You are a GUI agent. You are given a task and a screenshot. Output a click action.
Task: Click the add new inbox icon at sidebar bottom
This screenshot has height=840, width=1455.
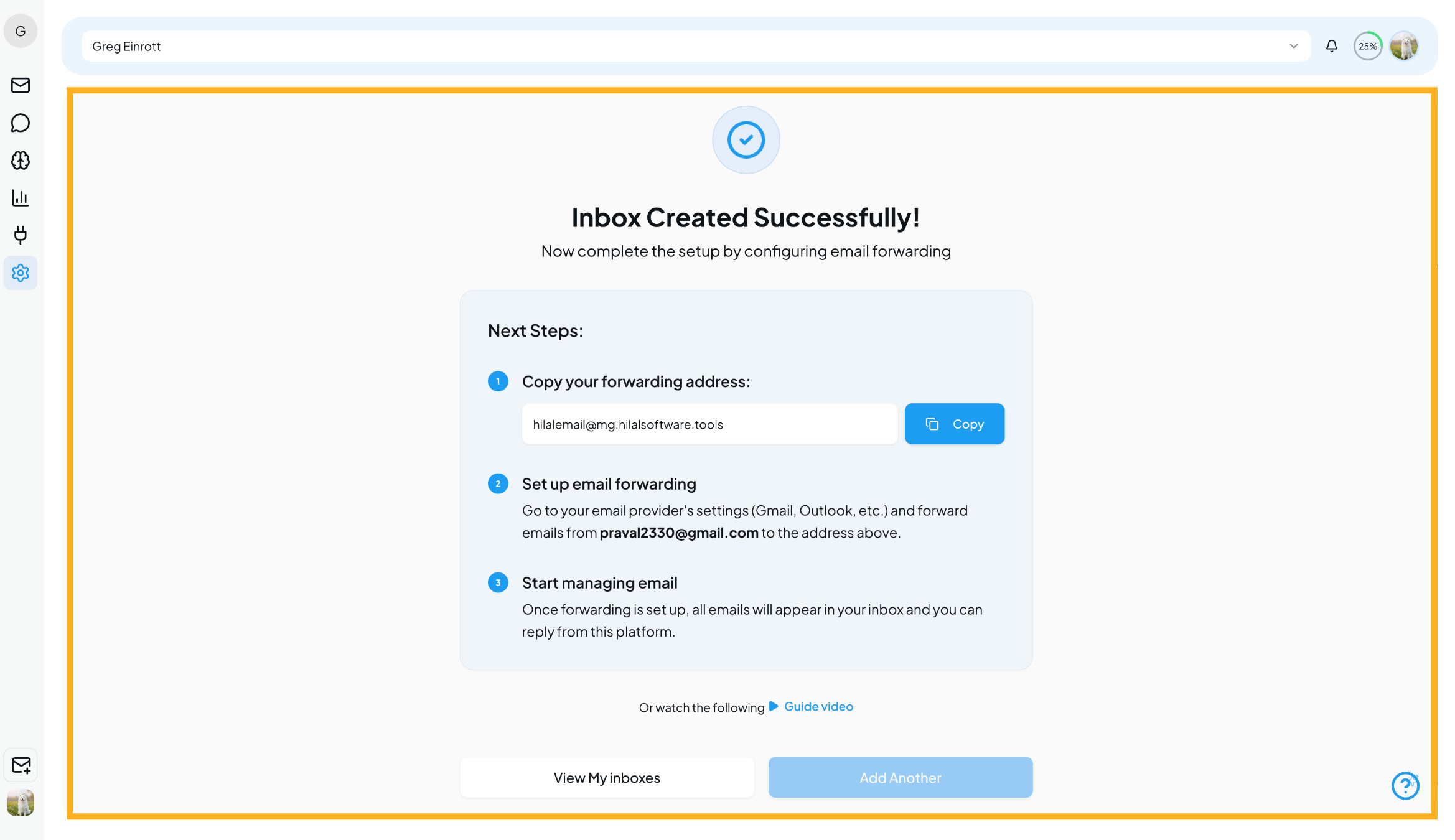tap(21, 765)
